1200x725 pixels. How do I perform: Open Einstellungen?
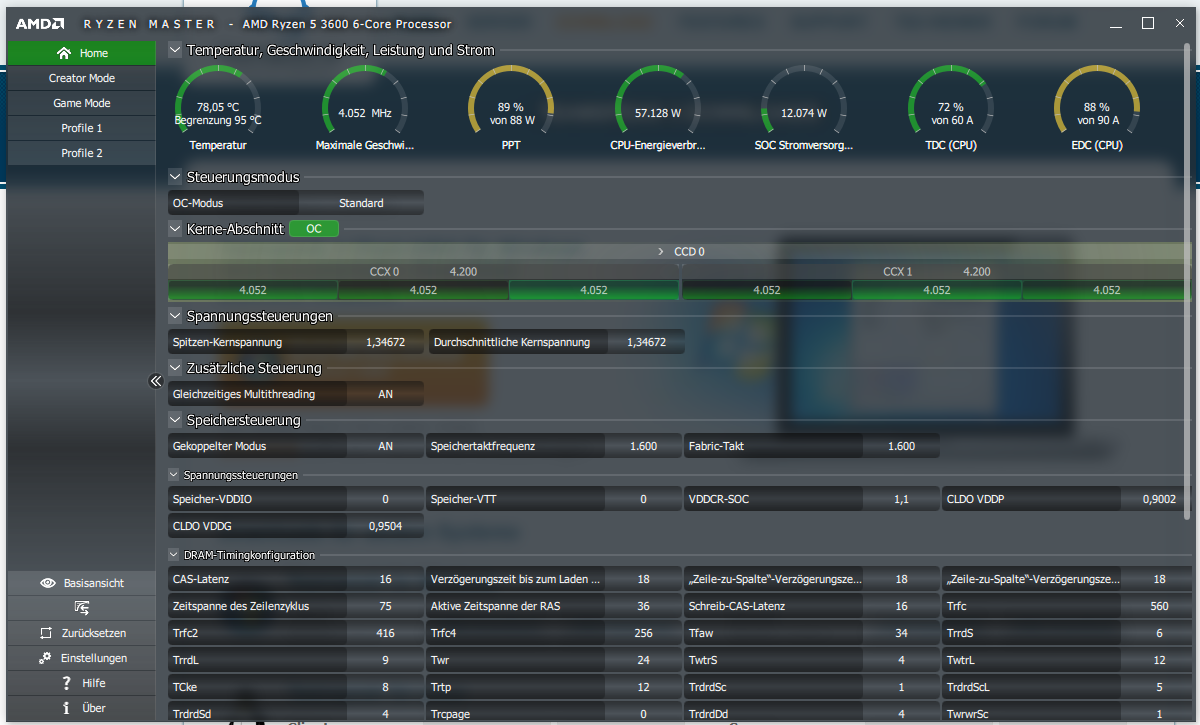(x=82, y=658)
